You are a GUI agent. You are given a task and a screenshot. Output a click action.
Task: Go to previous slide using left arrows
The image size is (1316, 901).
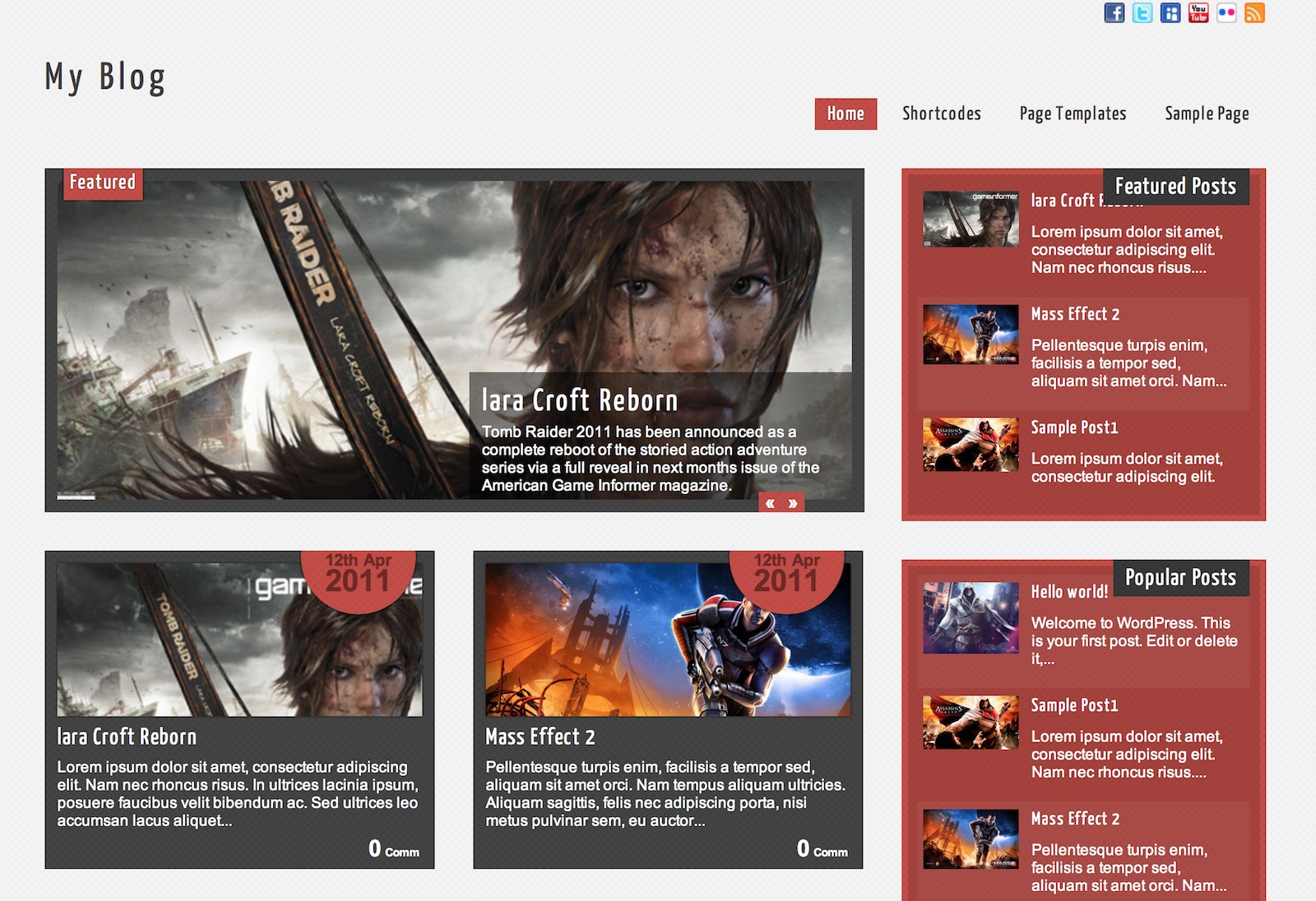[x=770, y=503]
